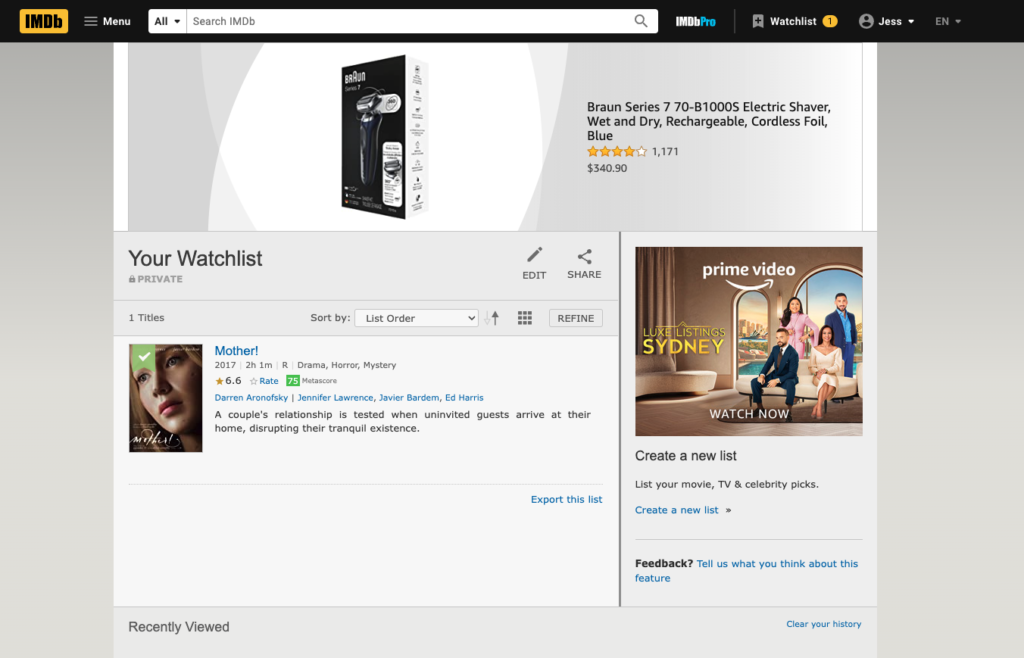Expand the All search category dropdown

[166, 20]
